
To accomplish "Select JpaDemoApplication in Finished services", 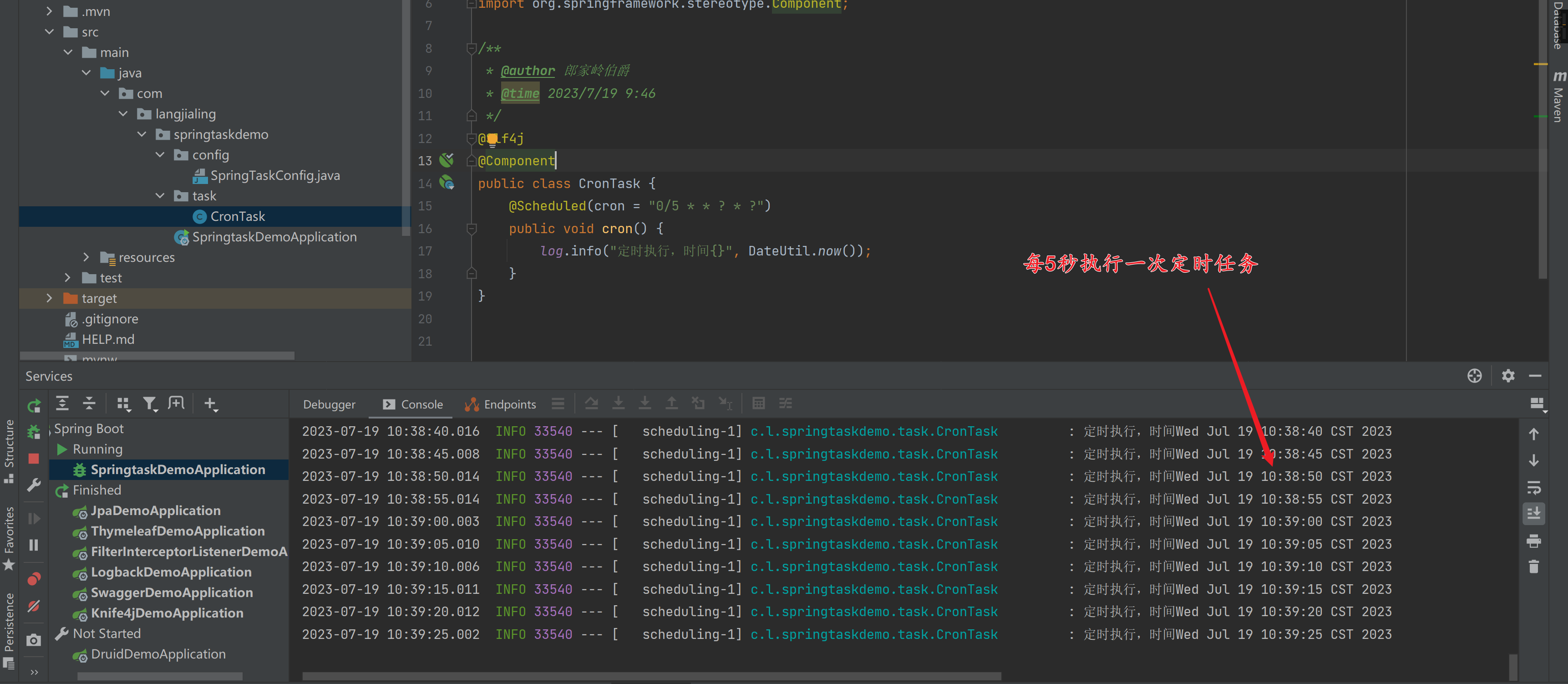I will coord(147,510).
